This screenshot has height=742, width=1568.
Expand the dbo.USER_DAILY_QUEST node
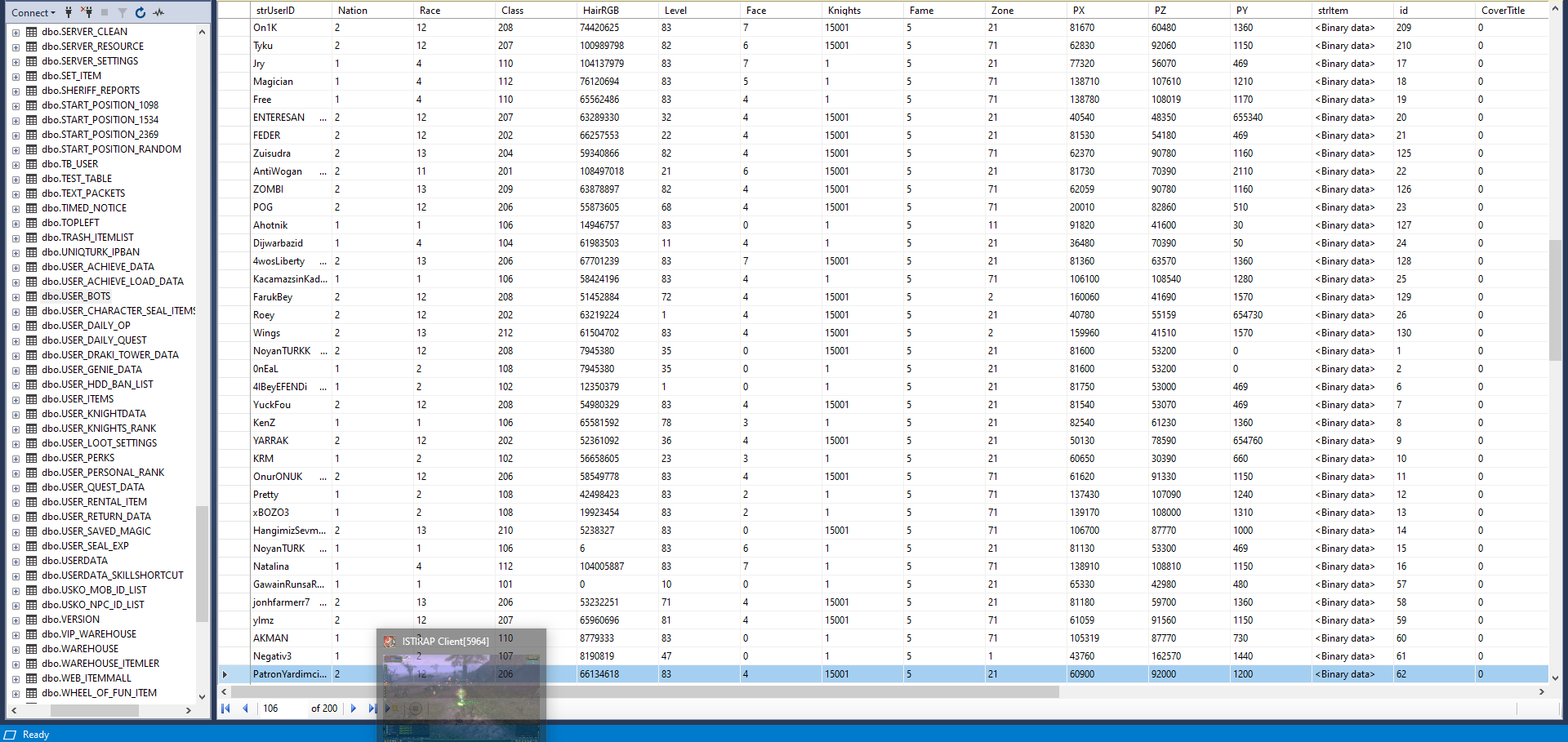(x=16, y=340)
